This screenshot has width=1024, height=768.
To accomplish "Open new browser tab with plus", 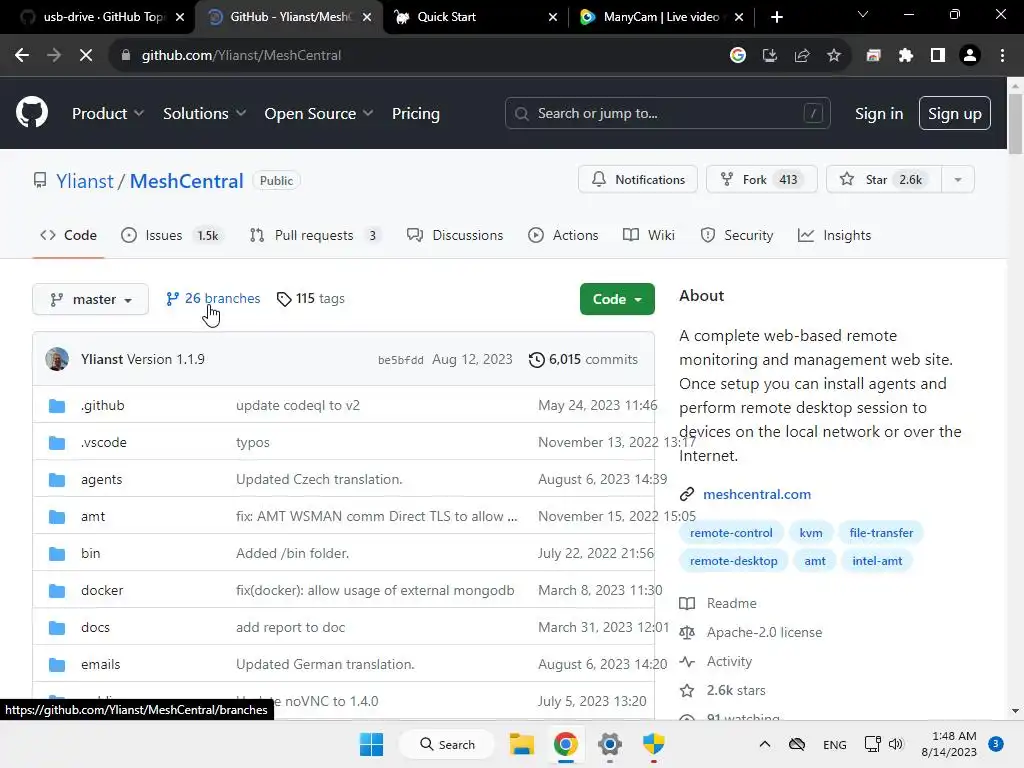I will click(776, 17).
